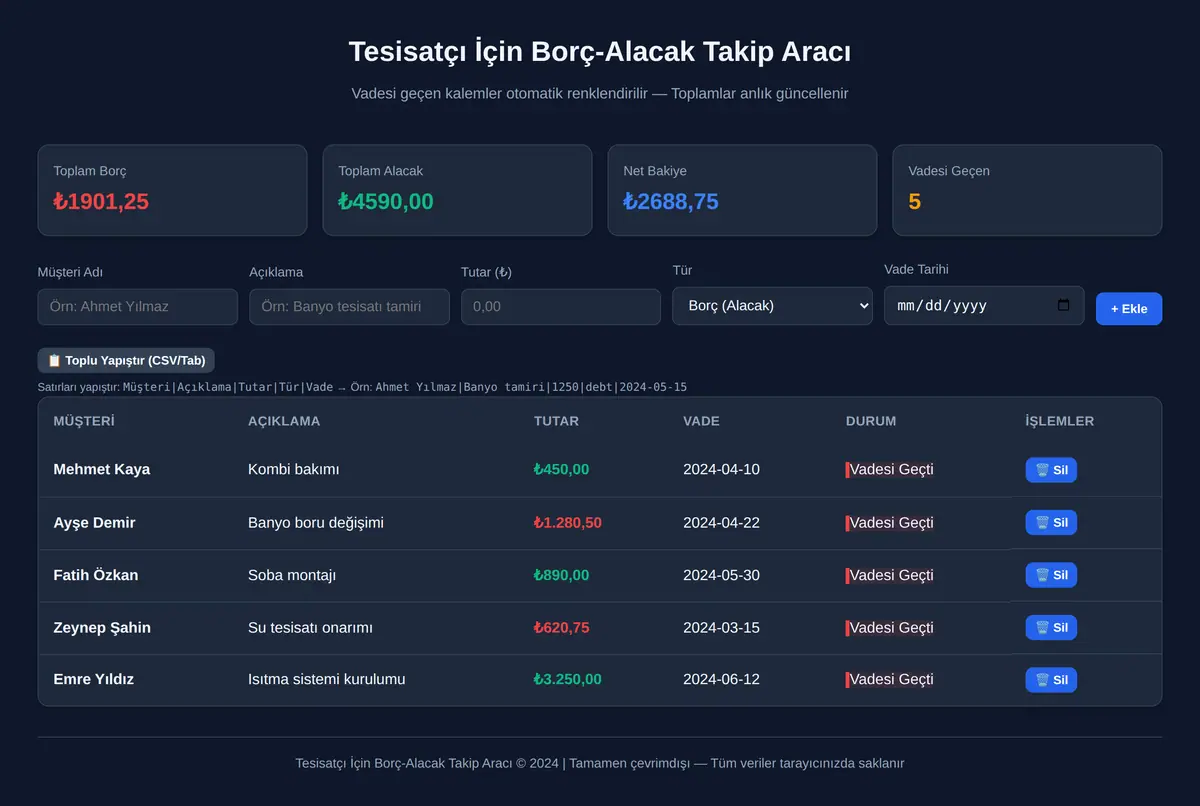Click the calendar icon in Vade Tarihi field
This screenshot has height=806, width=1200.
(1063, 305)
